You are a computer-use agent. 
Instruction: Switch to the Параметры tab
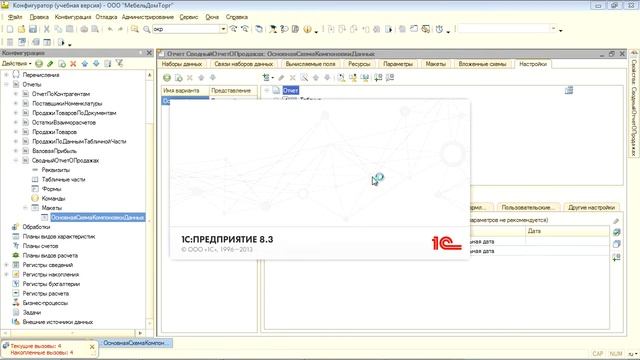click(x=398, y=64)
